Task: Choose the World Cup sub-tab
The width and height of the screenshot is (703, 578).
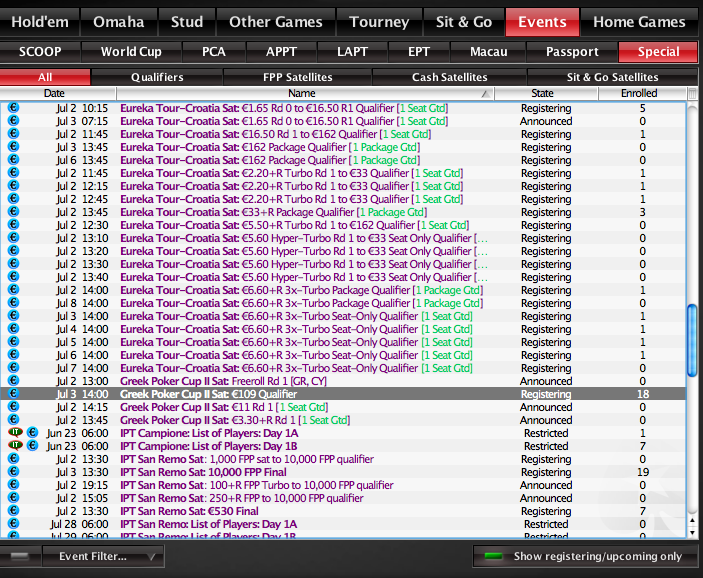Action: tap(131, 52)
